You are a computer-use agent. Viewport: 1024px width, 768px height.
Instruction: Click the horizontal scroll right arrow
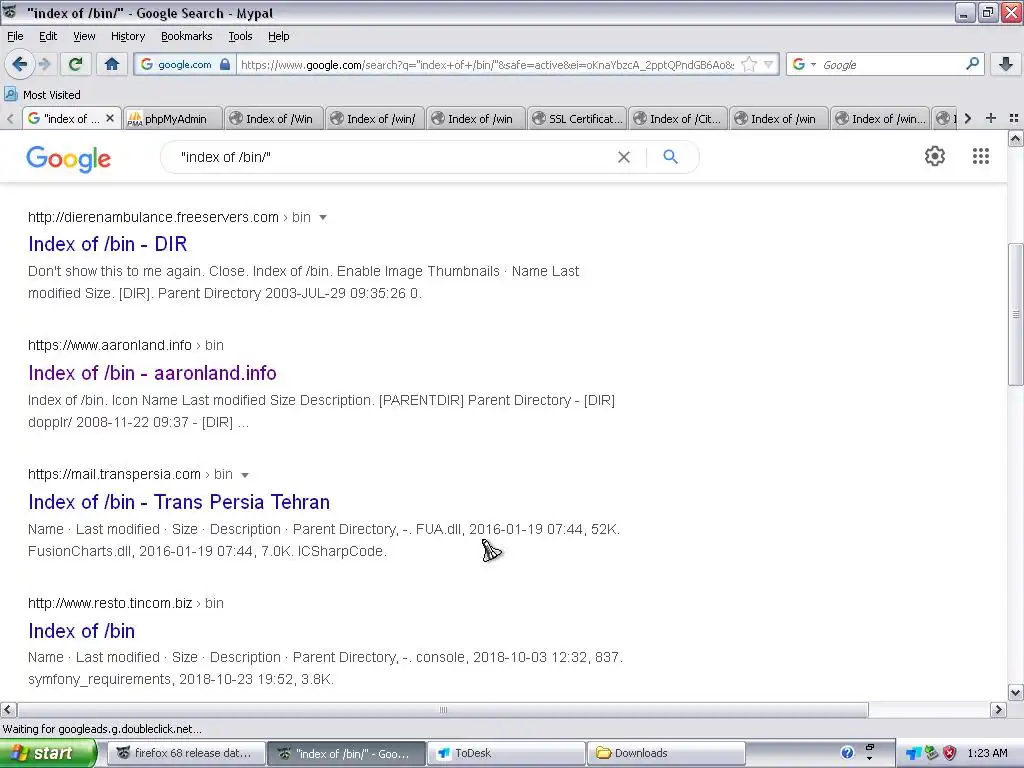point(998,710)
